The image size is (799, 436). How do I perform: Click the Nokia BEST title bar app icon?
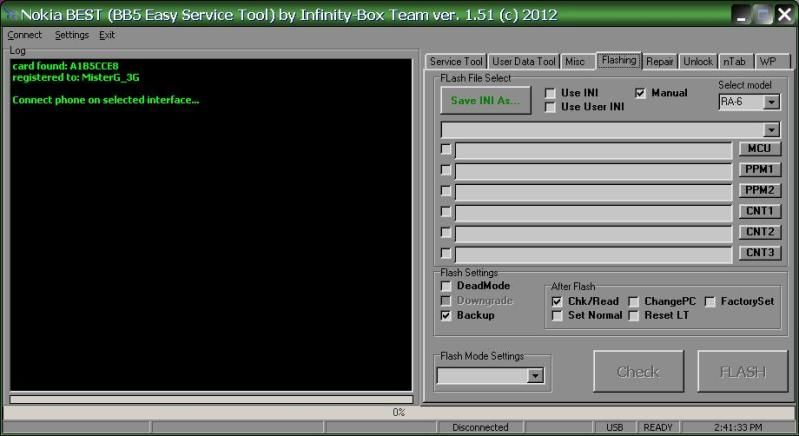coord(11,15)
